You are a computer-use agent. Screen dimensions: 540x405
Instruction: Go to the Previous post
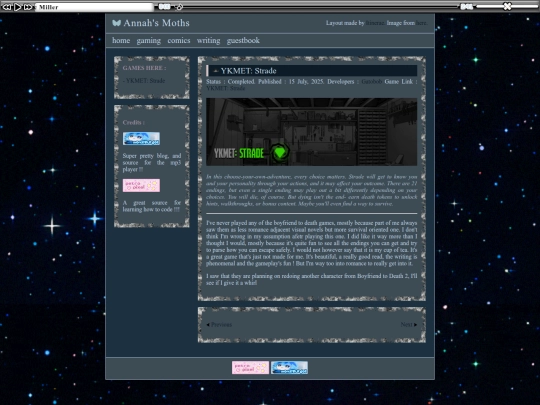click(219, 324)
